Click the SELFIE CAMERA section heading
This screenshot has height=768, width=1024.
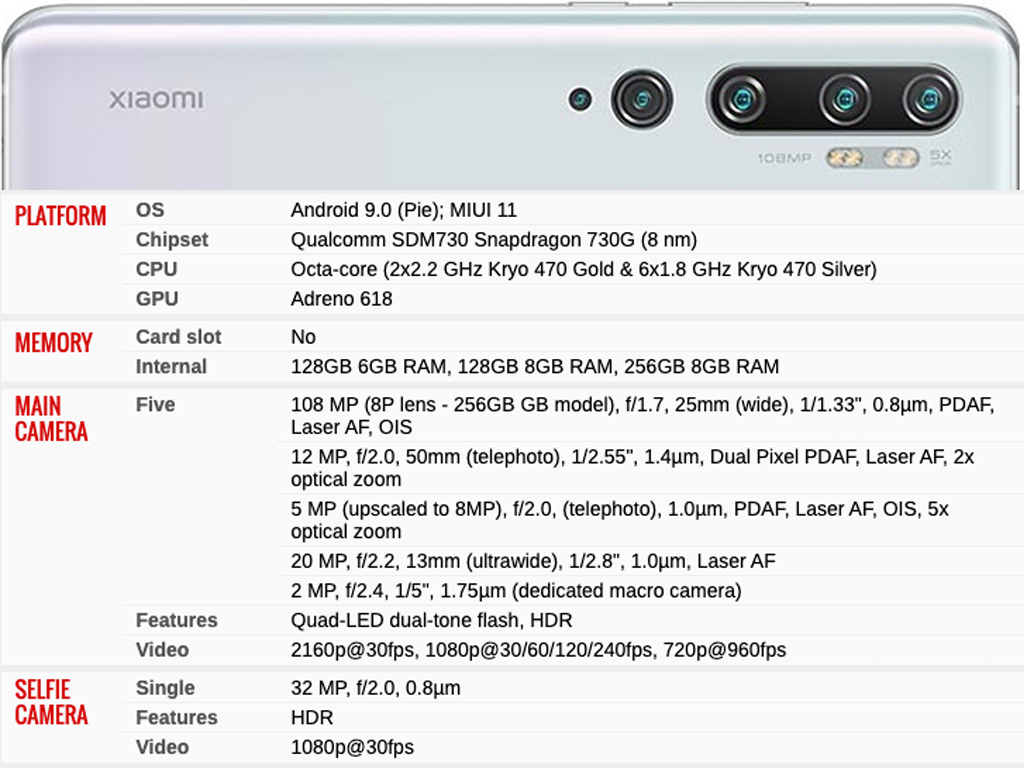click(x=51, y=702)
